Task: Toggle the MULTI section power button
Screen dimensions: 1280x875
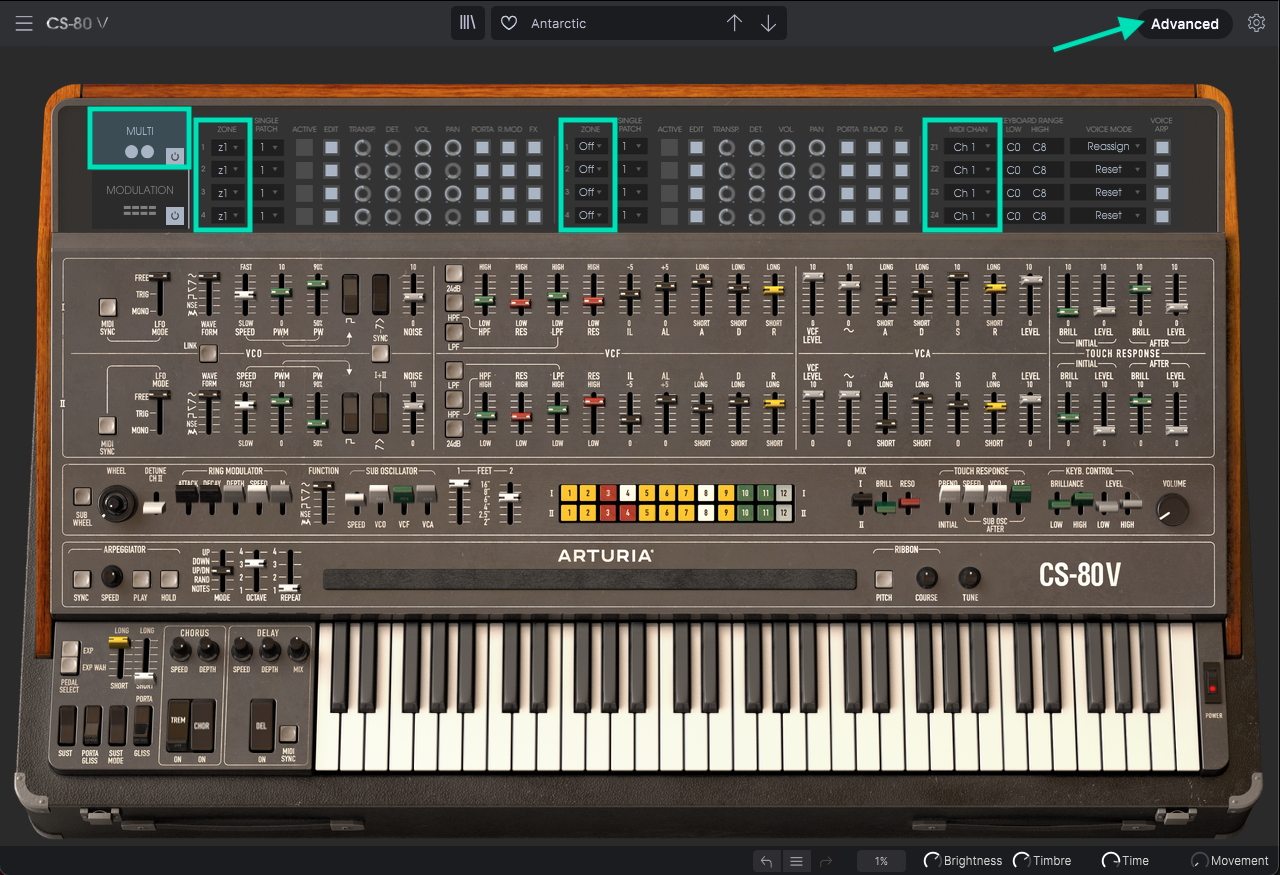Action: [x=175, y=158]
